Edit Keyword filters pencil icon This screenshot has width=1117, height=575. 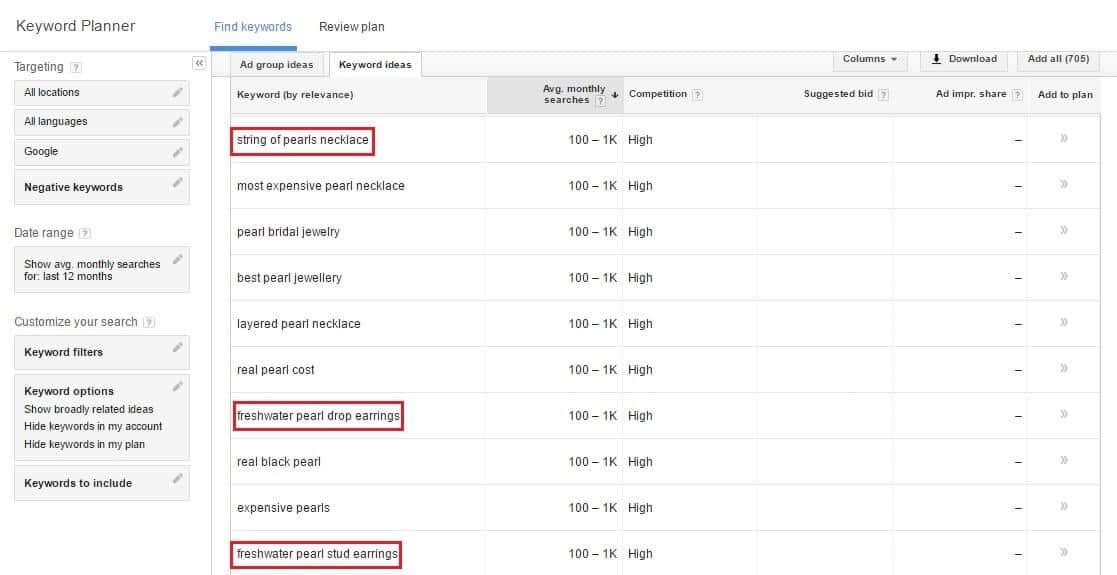tap(177, 347)
